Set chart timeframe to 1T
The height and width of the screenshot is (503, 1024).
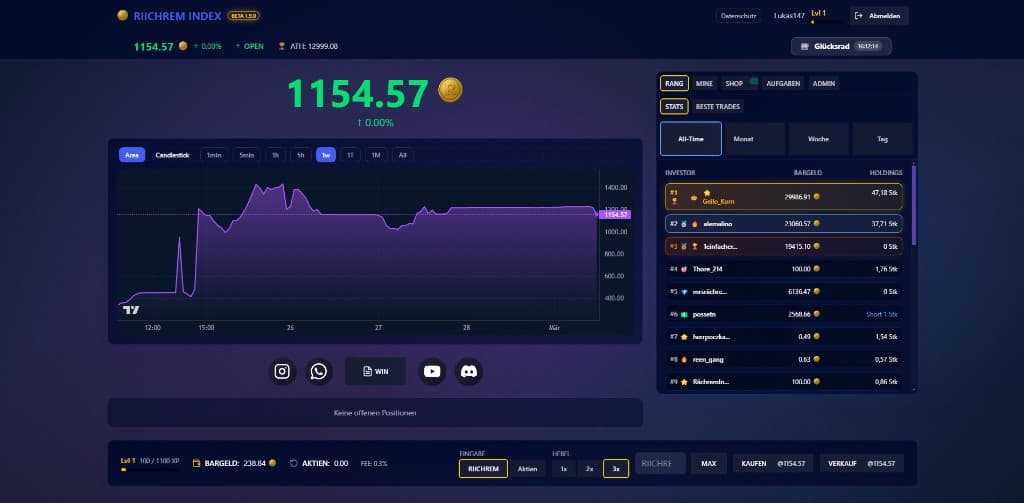pyautogui.click(x=350, y=155)
